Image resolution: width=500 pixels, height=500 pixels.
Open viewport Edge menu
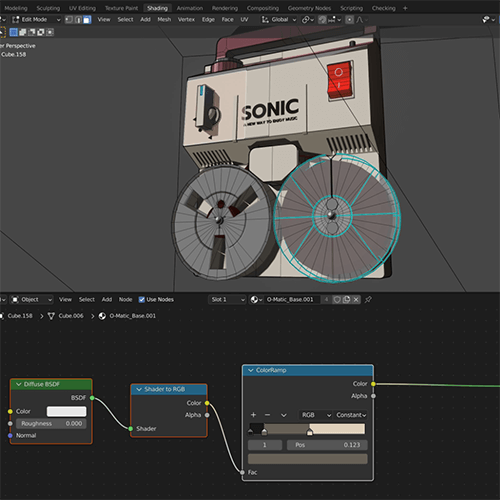point(208,20)
